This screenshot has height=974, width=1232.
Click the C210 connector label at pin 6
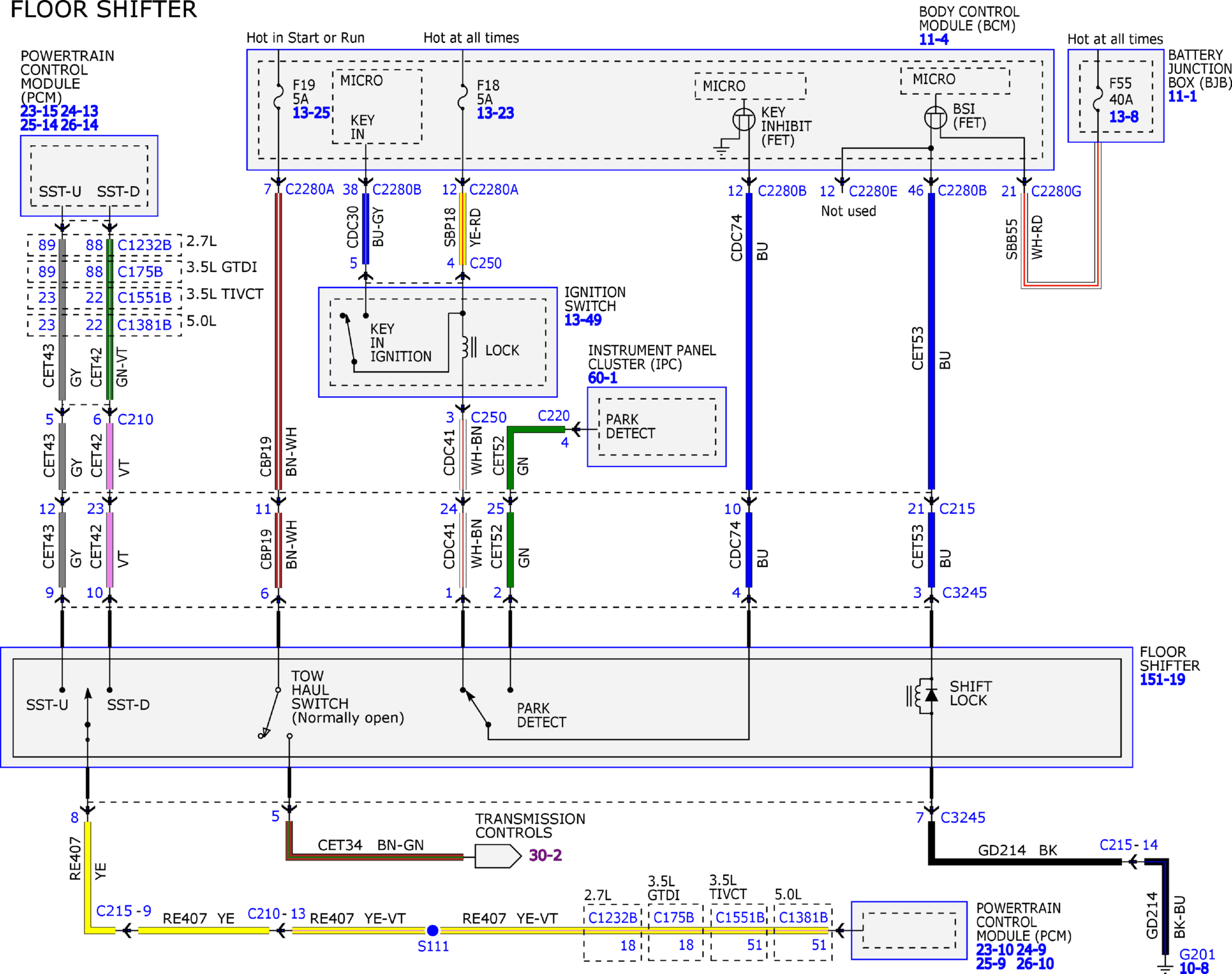click(x=135, y=419)
